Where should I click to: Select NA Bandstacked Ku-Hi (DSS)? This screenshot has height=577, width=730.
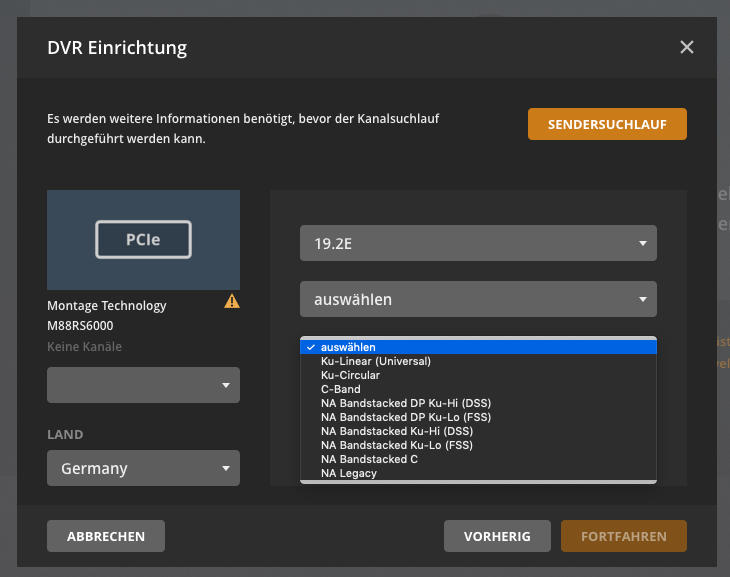[478, 431]
